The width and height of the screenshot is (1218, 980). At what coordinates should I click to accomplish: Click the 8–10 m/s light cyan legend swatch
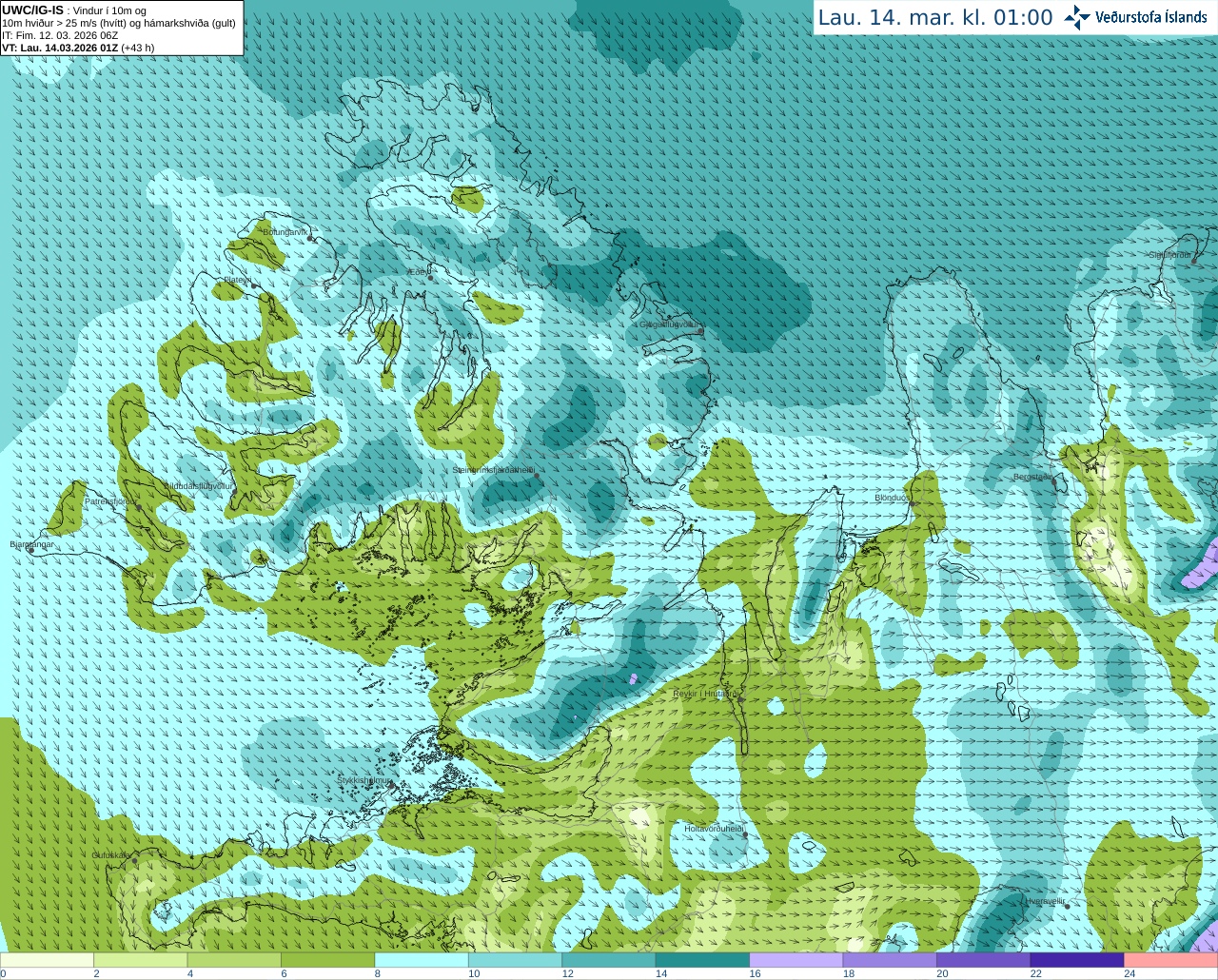[x=422, y=960]
